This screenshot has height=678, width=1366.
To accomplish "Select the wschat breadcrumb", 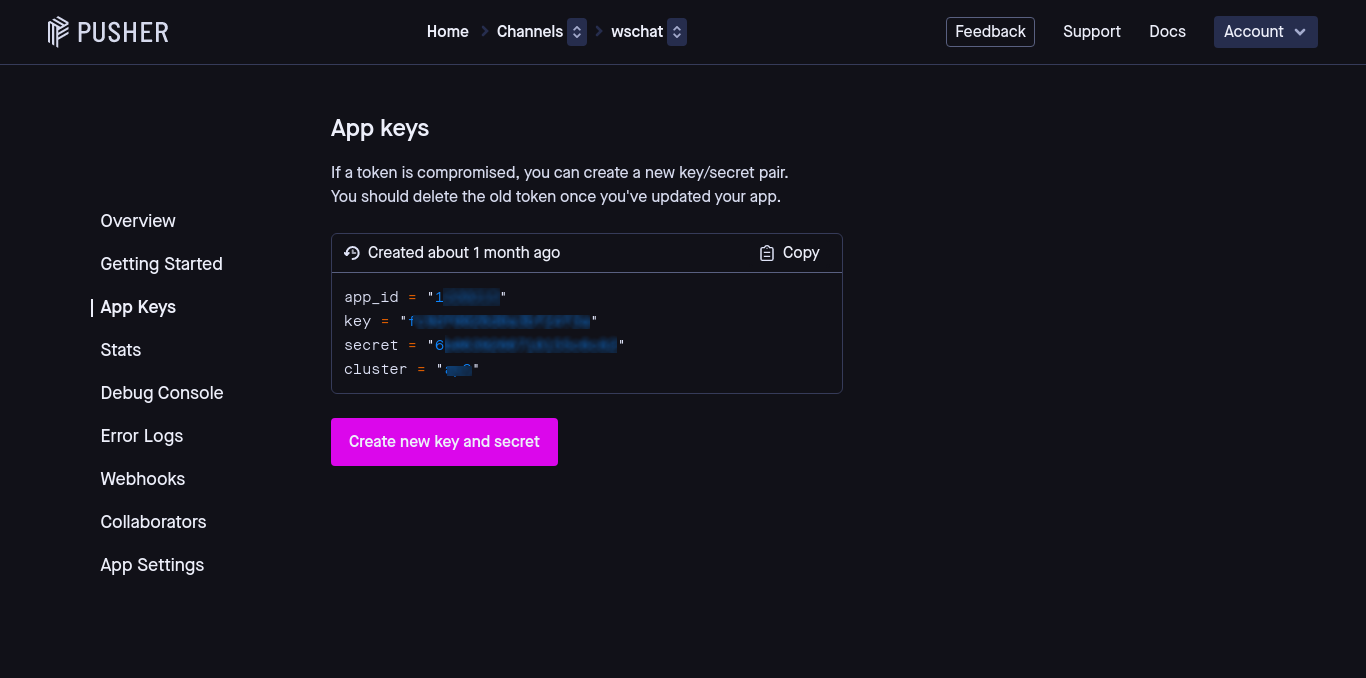I will [x=637, y=32].
